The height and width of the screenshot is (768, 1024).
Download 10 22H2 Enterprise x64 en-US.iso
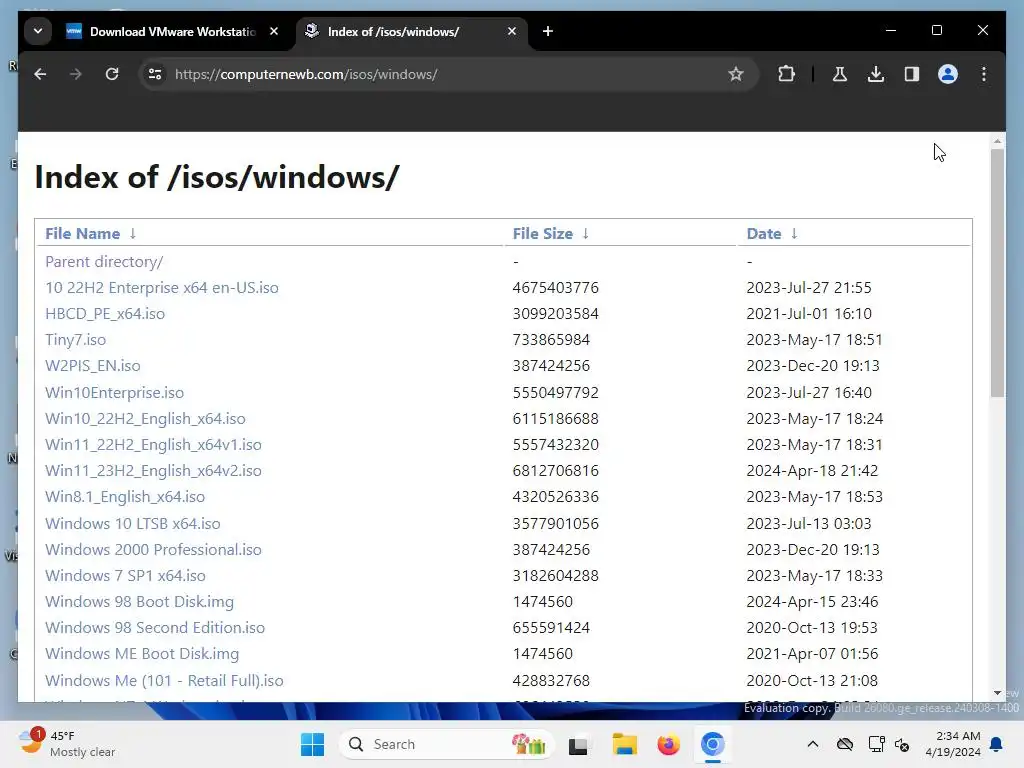[162, 288]
